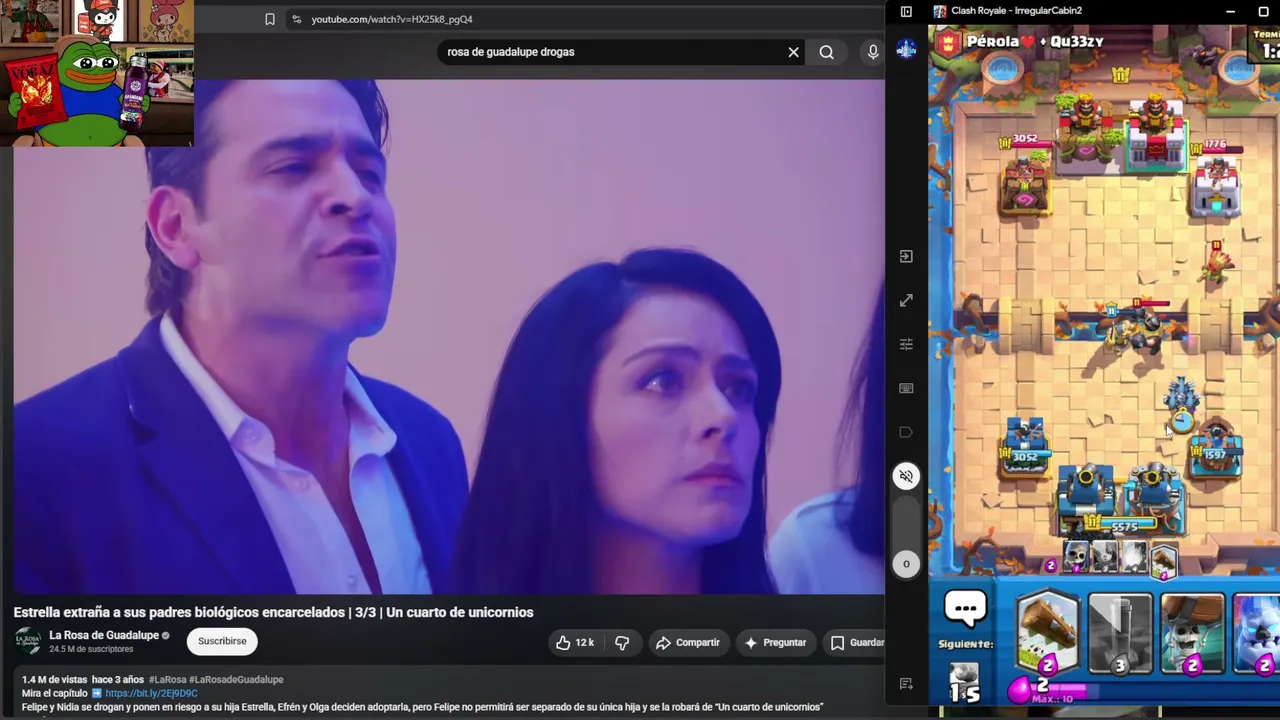Screen dimensions: 1280x720
Task: Enter fullscreen with the emulator expand icon
Action: [906, 300]
